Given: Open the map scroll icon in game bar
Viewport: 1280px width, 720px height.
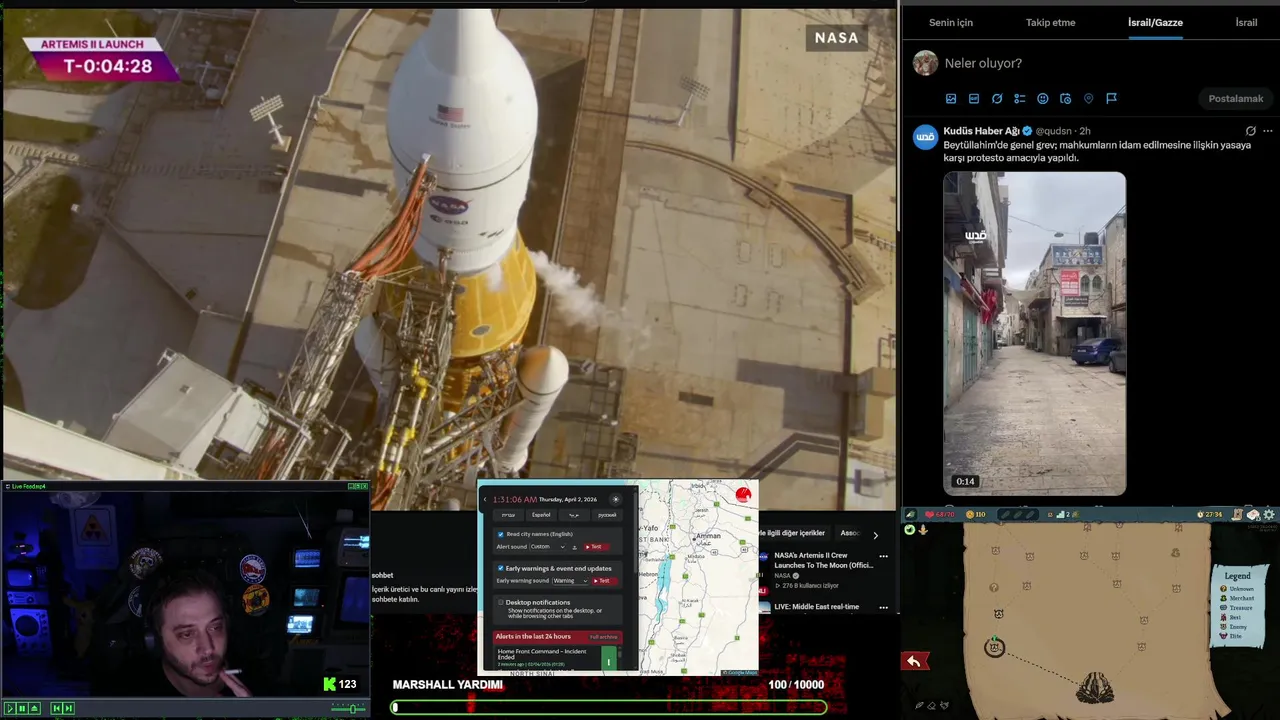Looking at the screenshot, I should tap(1237, 515).
